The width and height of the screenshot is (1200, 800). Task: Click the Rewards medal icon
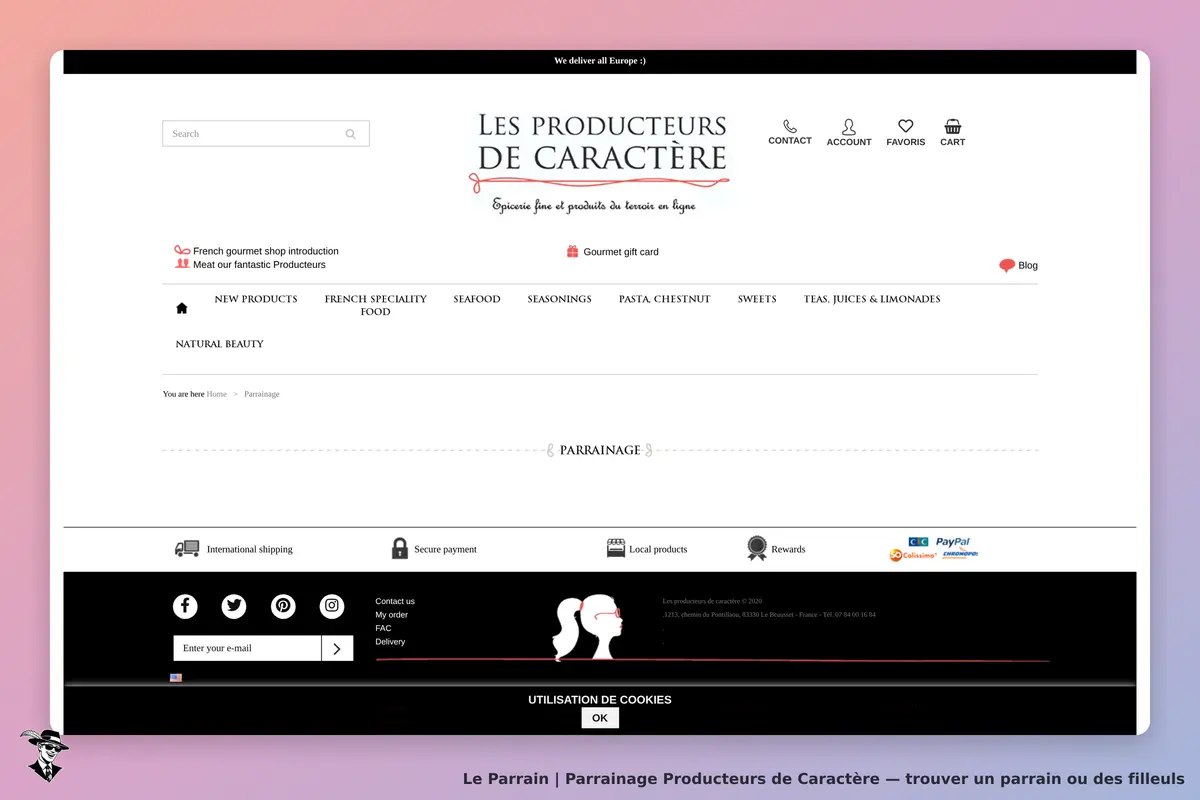[x=757, y=548]
